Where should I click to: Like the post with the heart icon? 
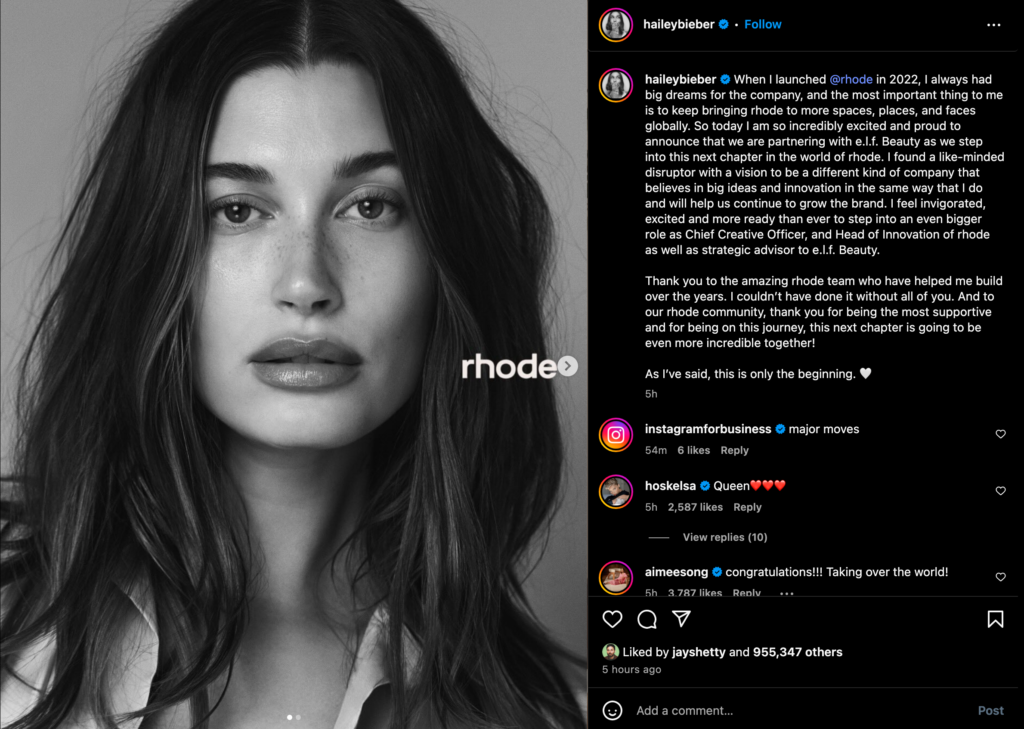tap(612, 619)
